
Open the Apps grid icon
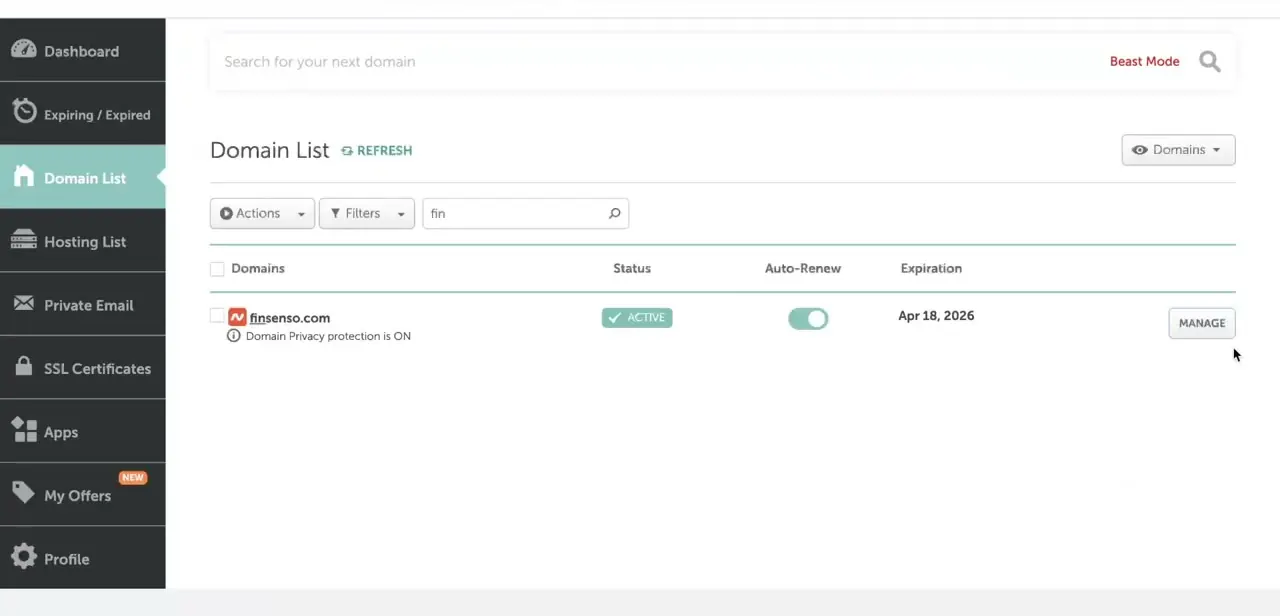24,431
